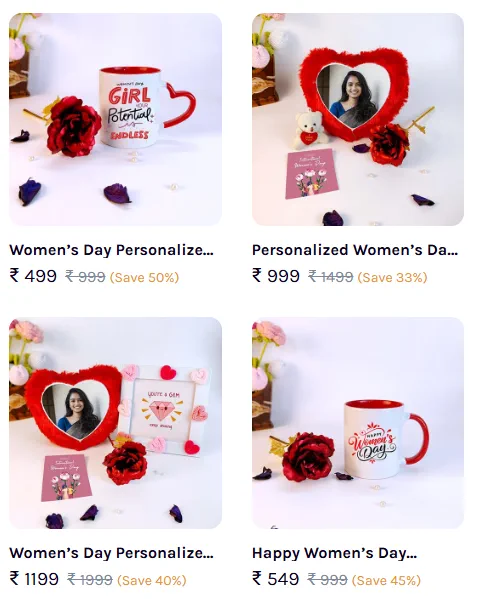Open the Happy Women's Day mug image
The width and height of the screenshot is (480, 599).
coord(358,423)
